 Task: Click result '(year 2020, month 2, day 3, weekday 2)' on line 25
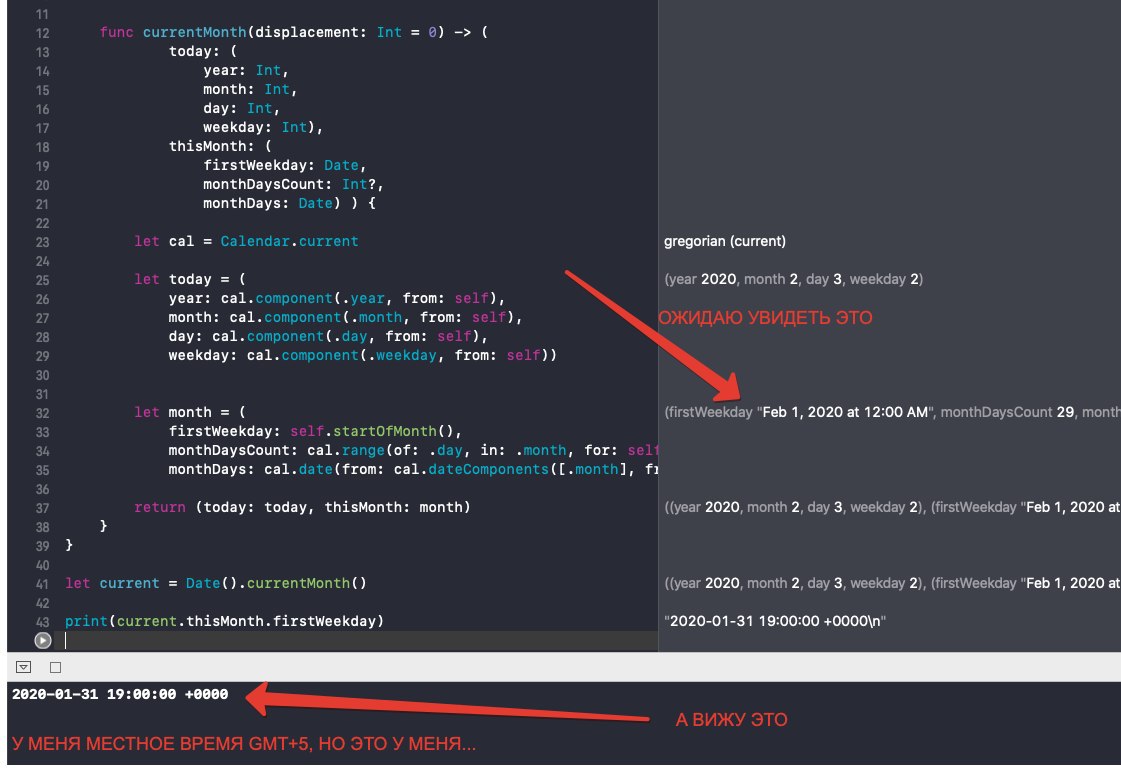click(x=794, y=279)
